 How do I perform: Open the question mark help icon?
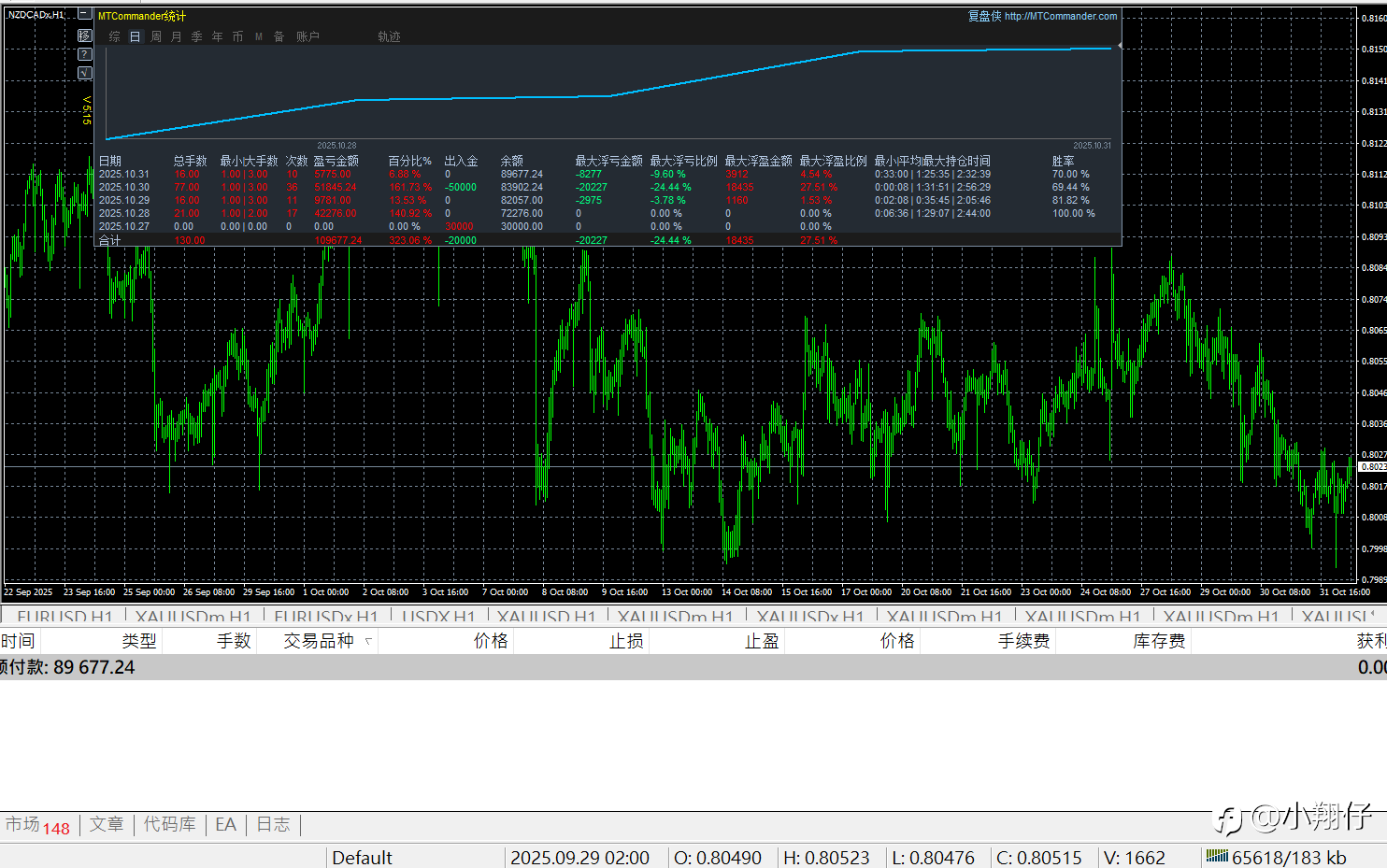[84, 54]
